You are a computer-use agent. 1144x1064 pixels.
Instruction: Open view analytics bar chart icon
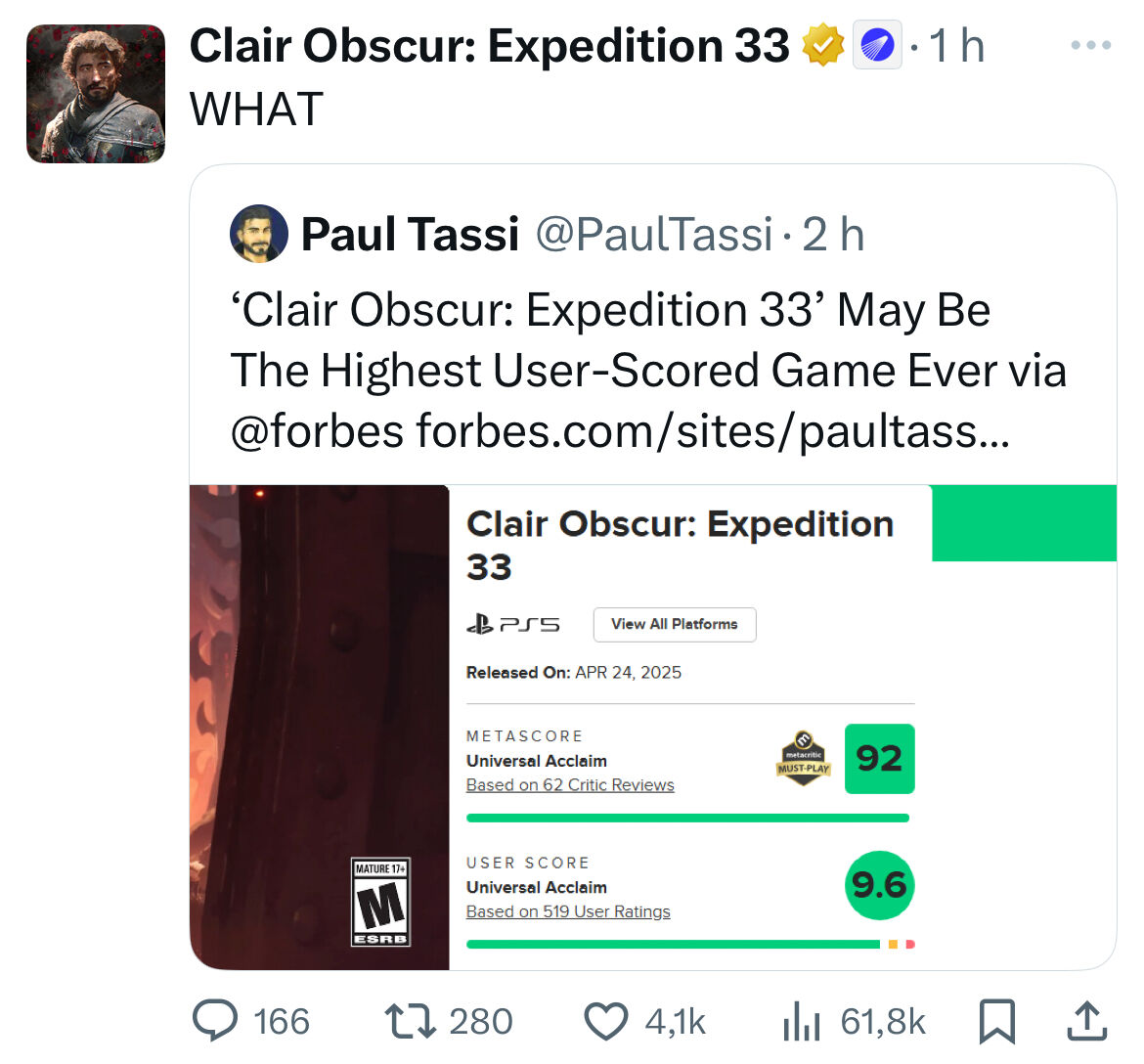click(801, 1021)
